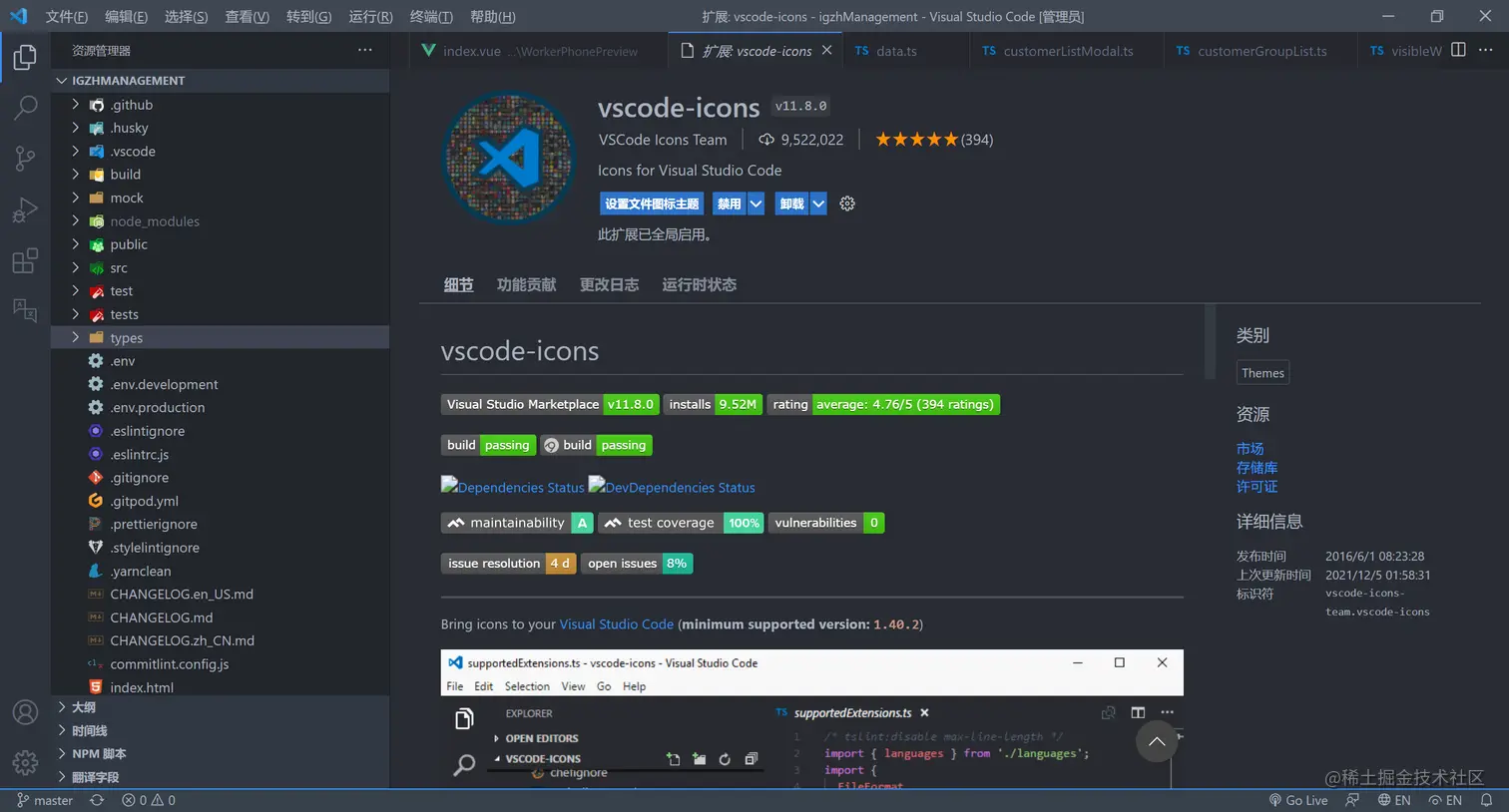Close the vscode-icons extension tab
Image resolution: width=1509 pixels, height=812 pixels.
(826, 50)
